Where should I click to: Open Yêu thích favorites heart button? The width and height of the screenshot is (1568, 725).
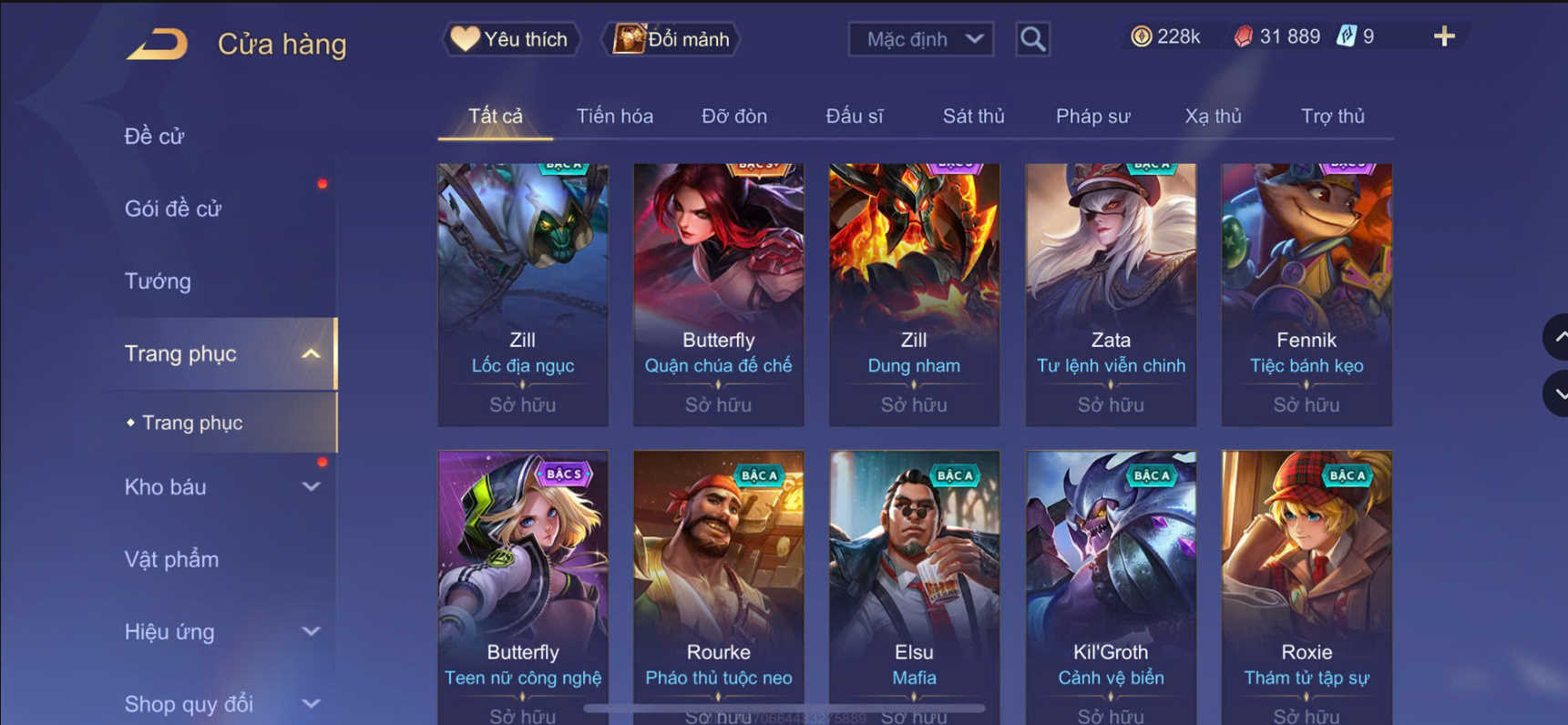coord(511,39)
